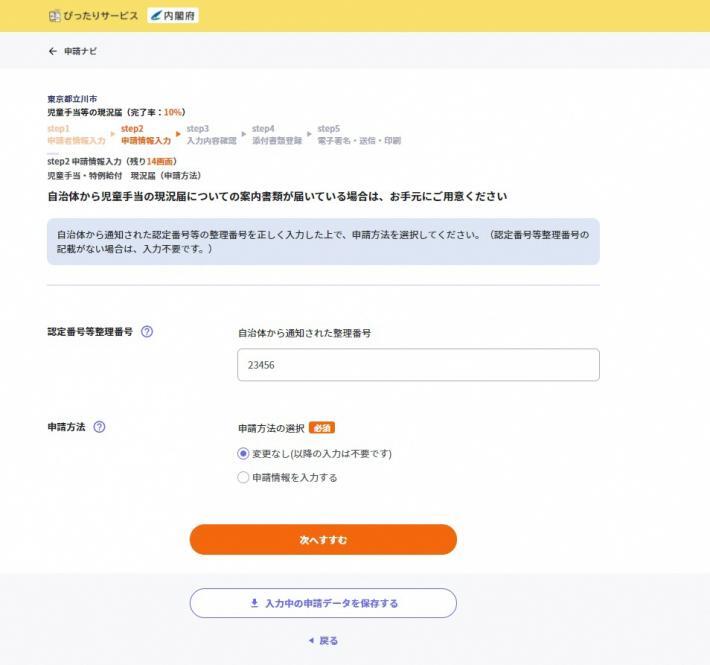
Task: Click the 10% completion rate text
Action: pyautogui.click(x=173, y=112)
